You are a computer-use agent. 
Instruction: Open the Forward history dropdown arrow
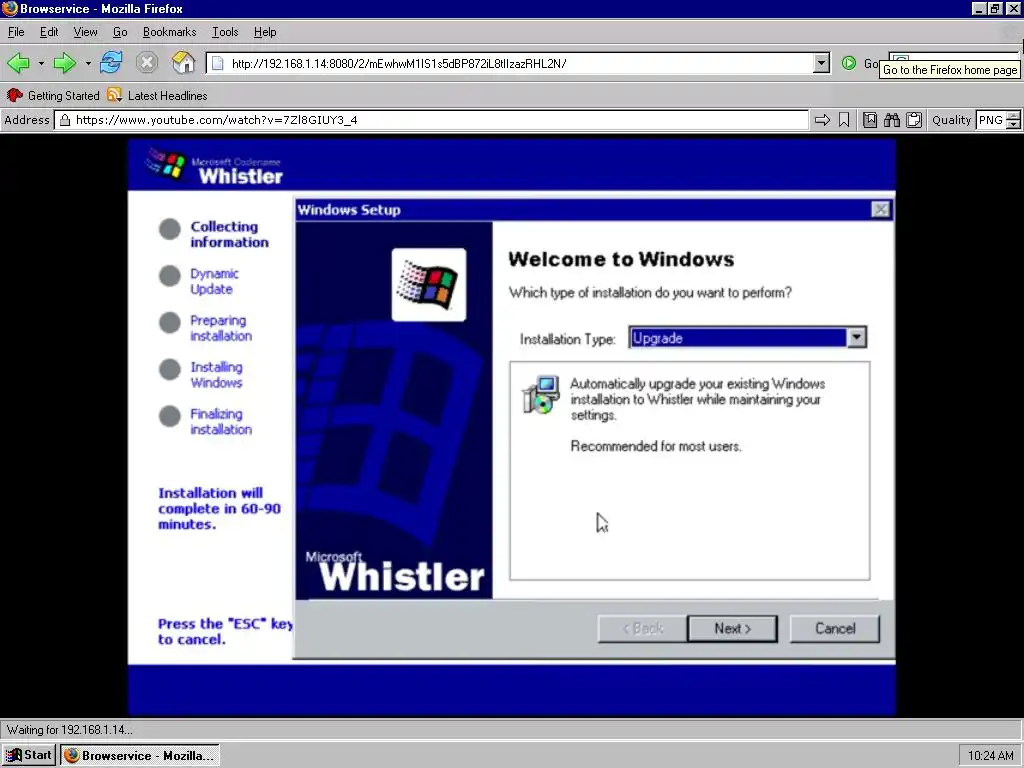tap(88, 63)
